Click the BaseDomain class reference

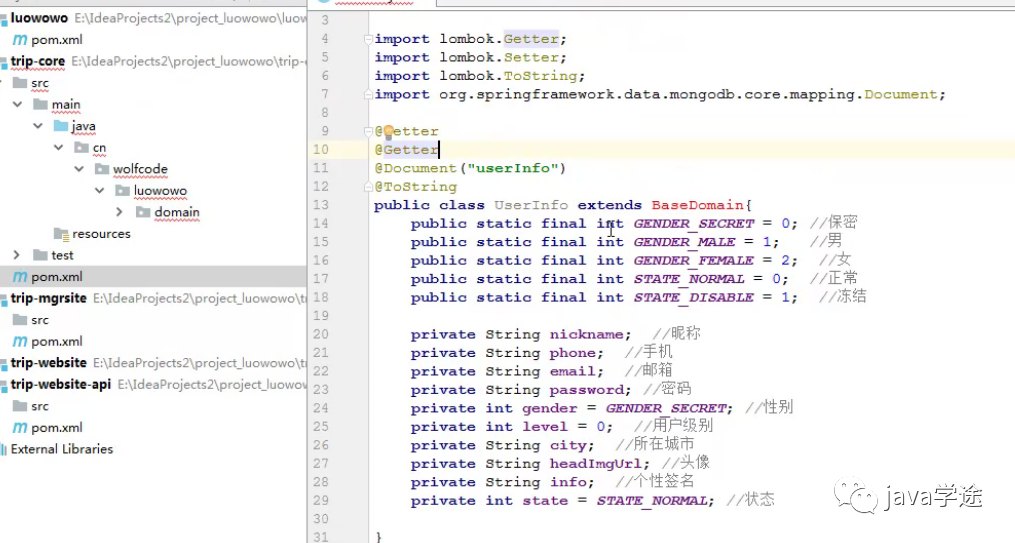pyautogui.click(x=697, y=205)
